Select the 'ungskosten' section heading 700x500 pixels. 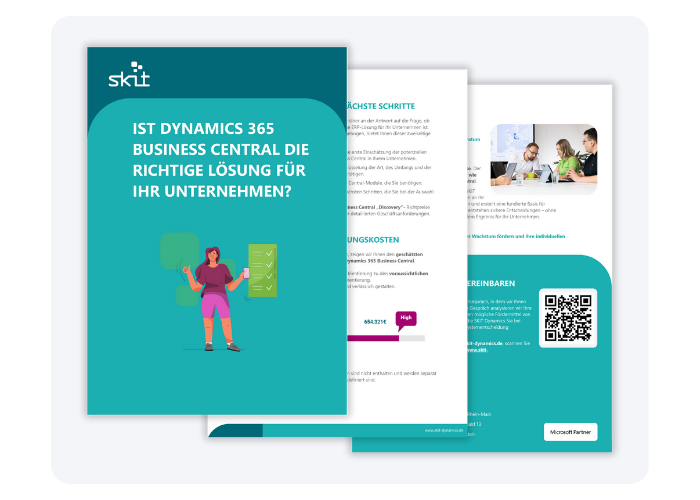pos(372,240)
